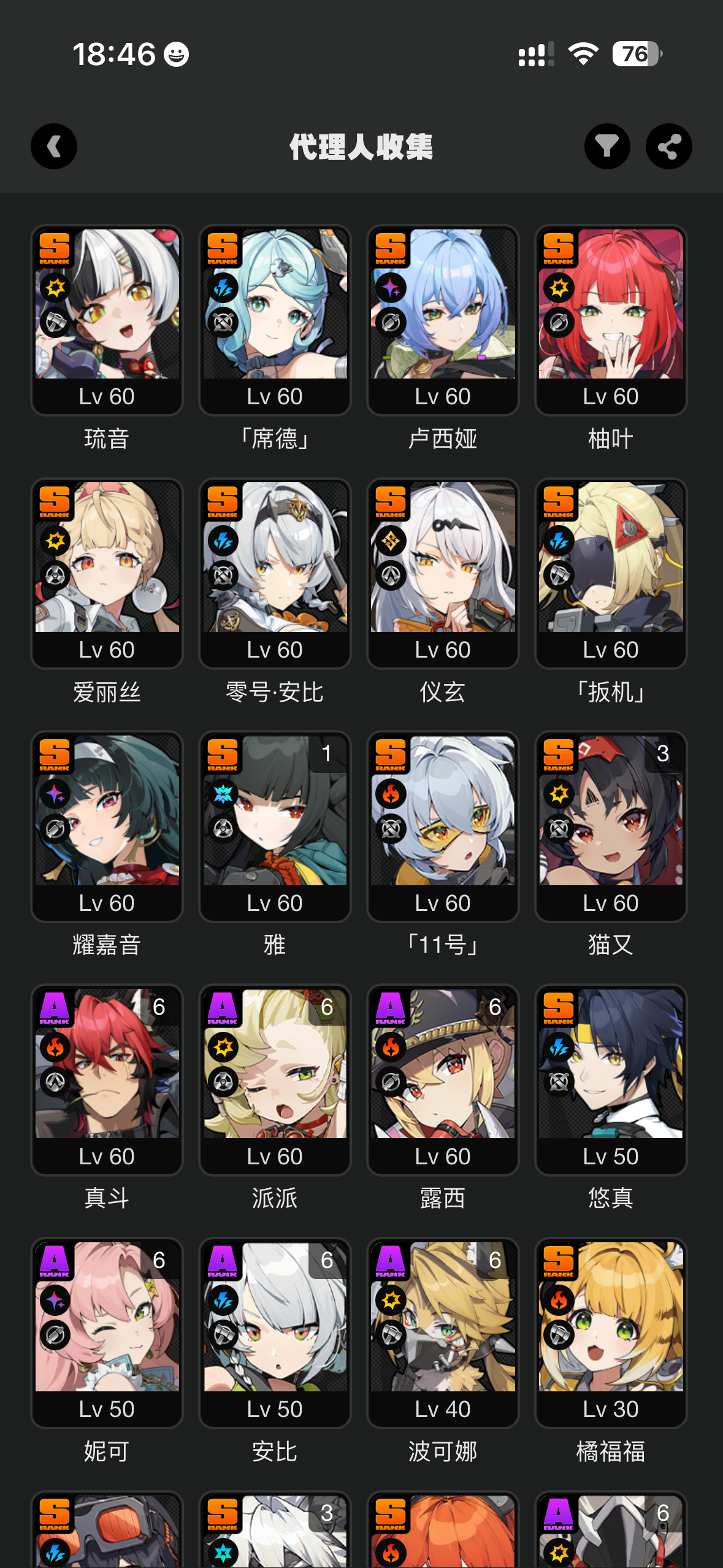Open the filter funnel icon
Viewport: 723px width, 1568px height.
607,147
